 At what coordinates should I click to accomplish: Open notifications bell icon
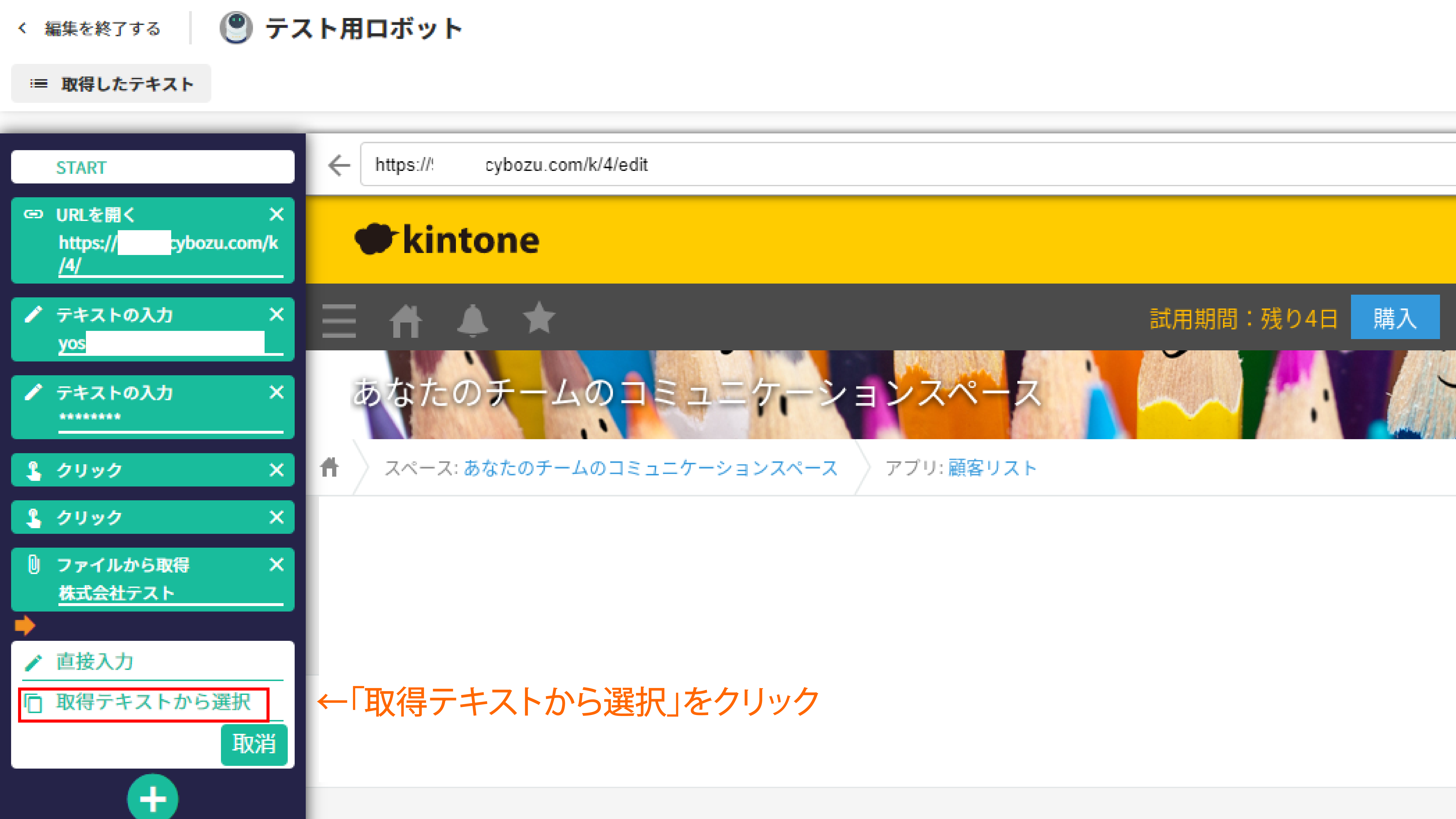tap(472, 320)
